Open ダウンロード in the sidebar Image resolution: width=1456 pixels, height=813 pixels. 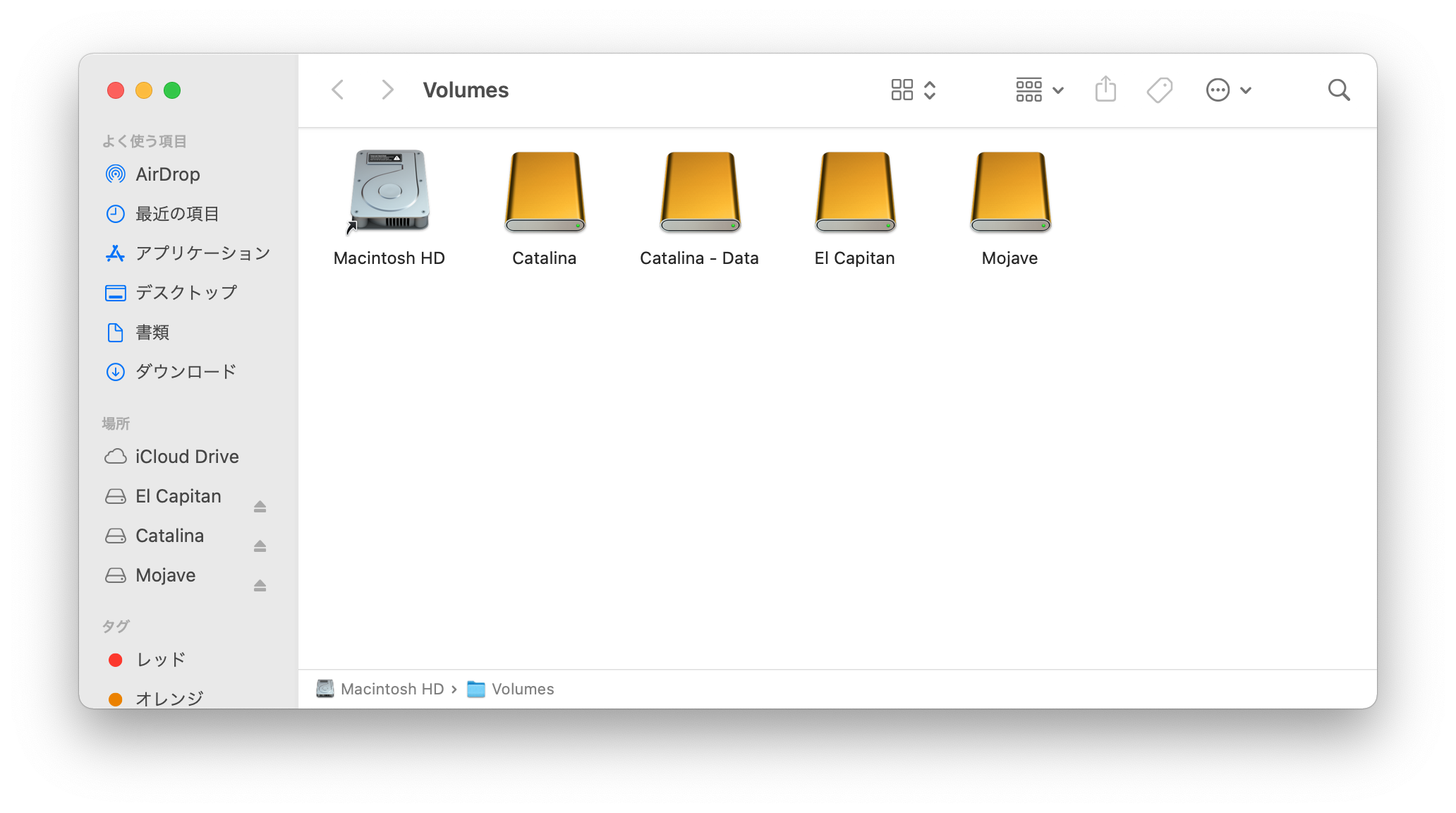click(186, 371)
